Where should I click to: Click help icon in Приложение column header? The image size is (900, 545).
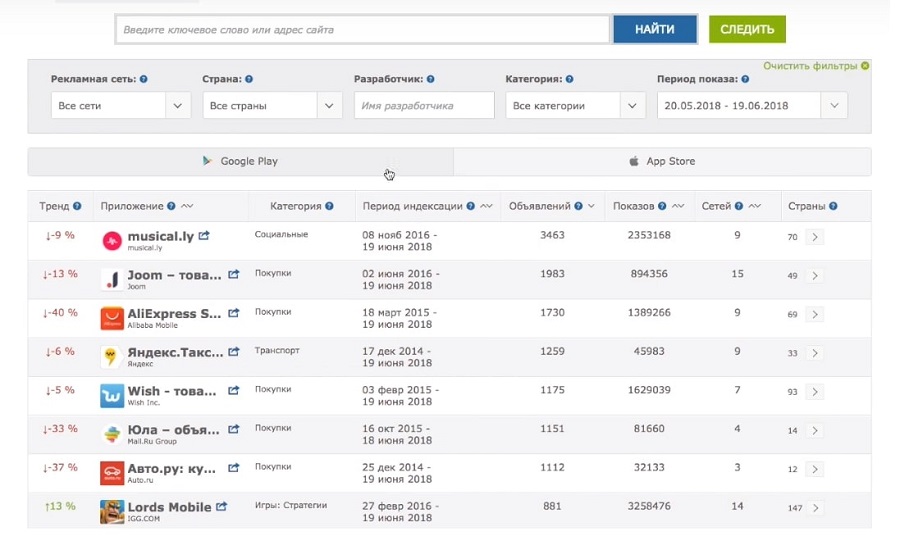171,206
